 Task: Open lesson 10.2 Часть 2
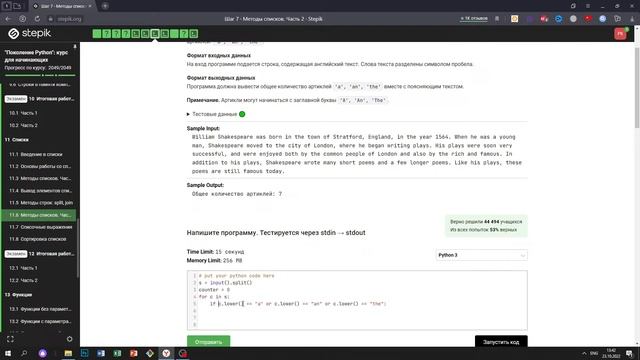pos(23,125)
